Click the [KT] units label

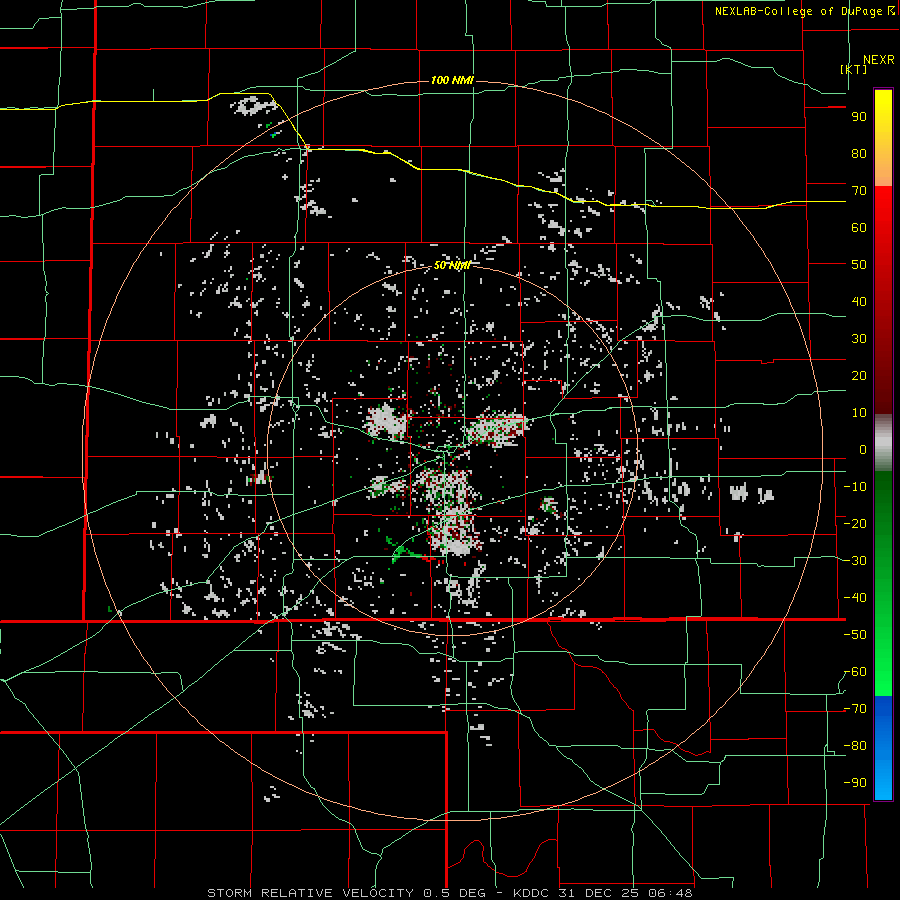coord(853,69)
